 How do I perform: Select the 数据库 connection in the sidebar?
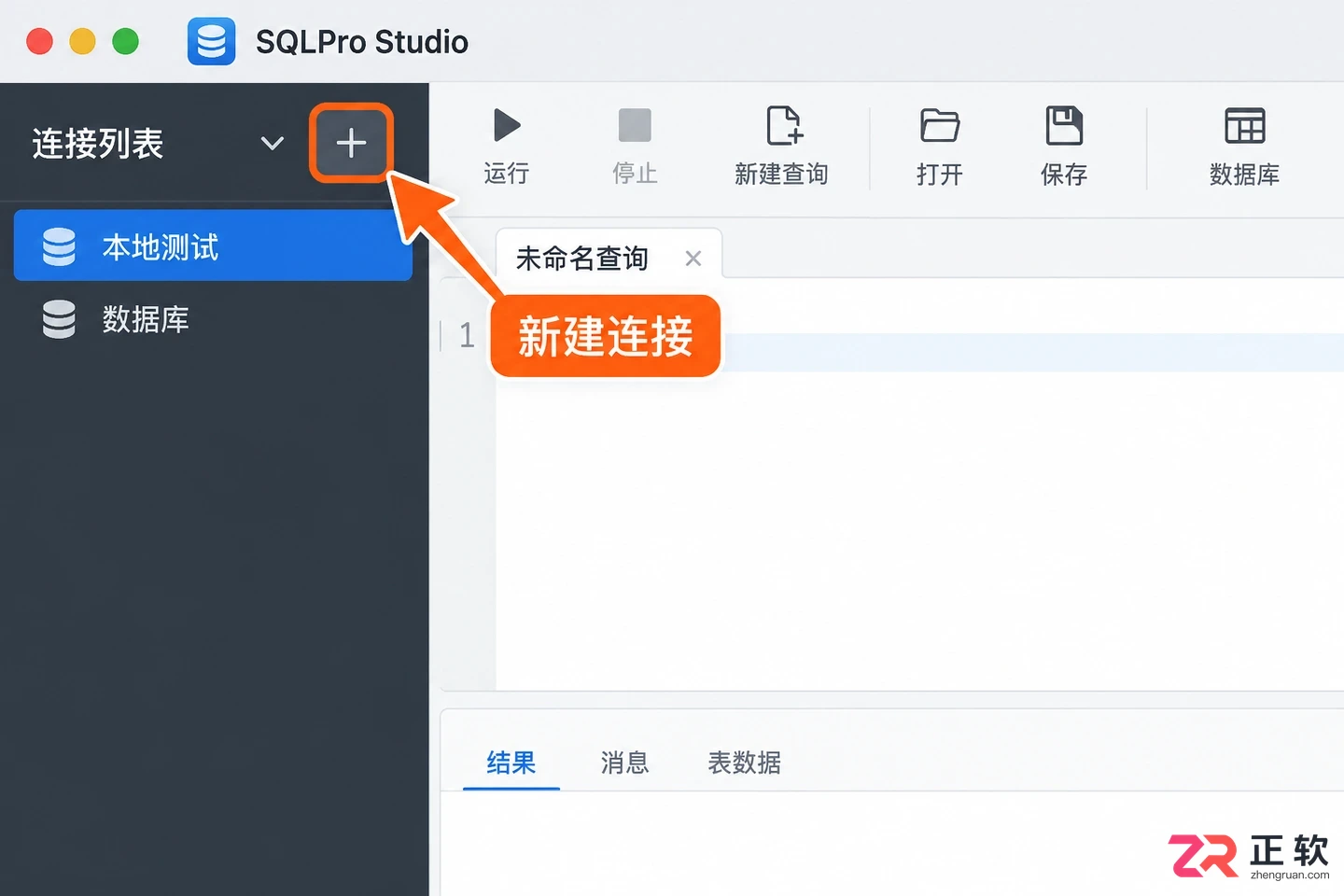point(213,319)
